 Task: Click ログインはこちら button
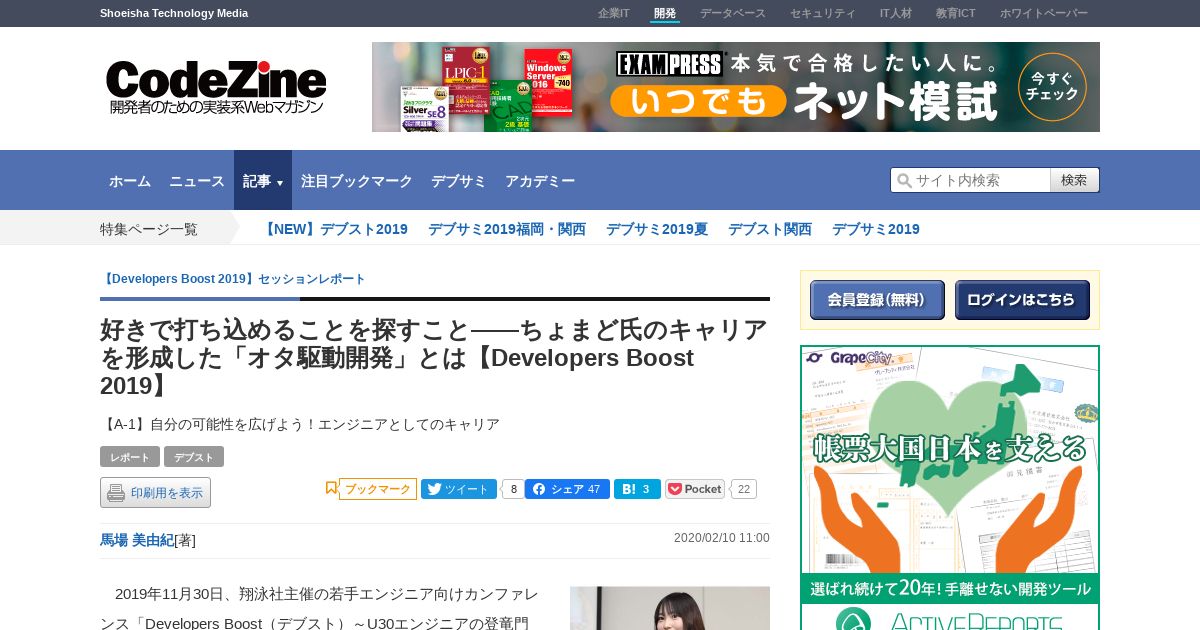point(1022,300)
